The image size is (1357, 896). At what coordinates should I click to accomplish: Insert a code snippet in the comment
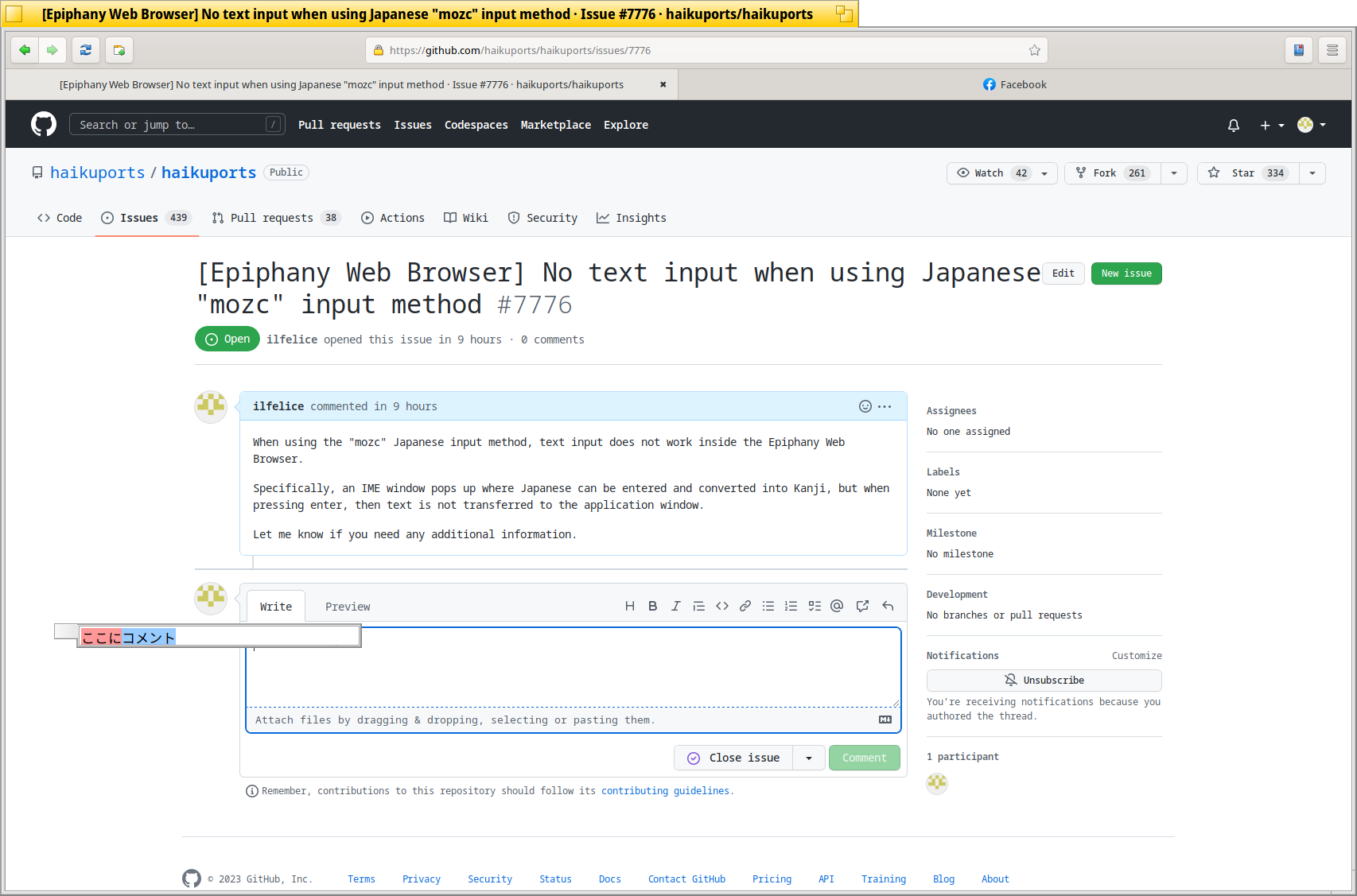coord(722,605)
